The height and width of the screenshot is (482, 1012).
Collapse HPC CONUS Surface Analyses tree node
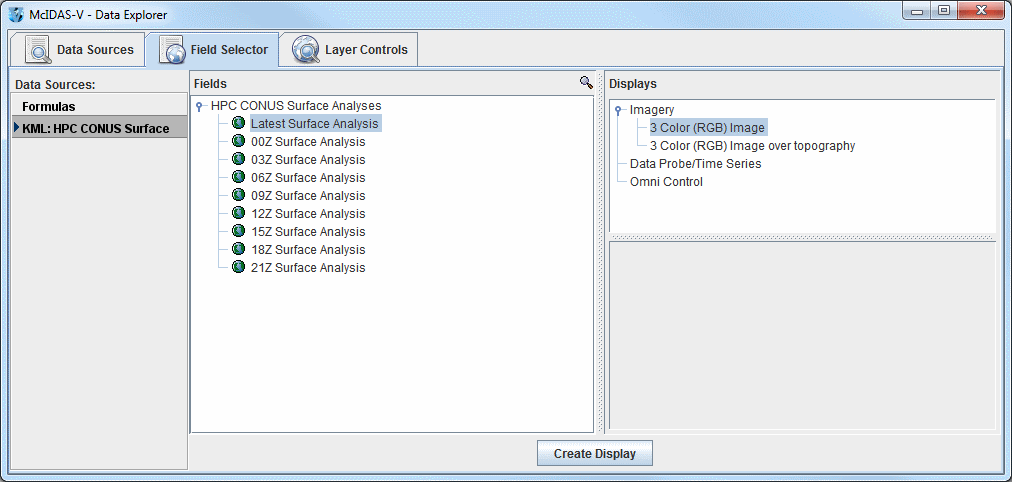tap(200, 106)
